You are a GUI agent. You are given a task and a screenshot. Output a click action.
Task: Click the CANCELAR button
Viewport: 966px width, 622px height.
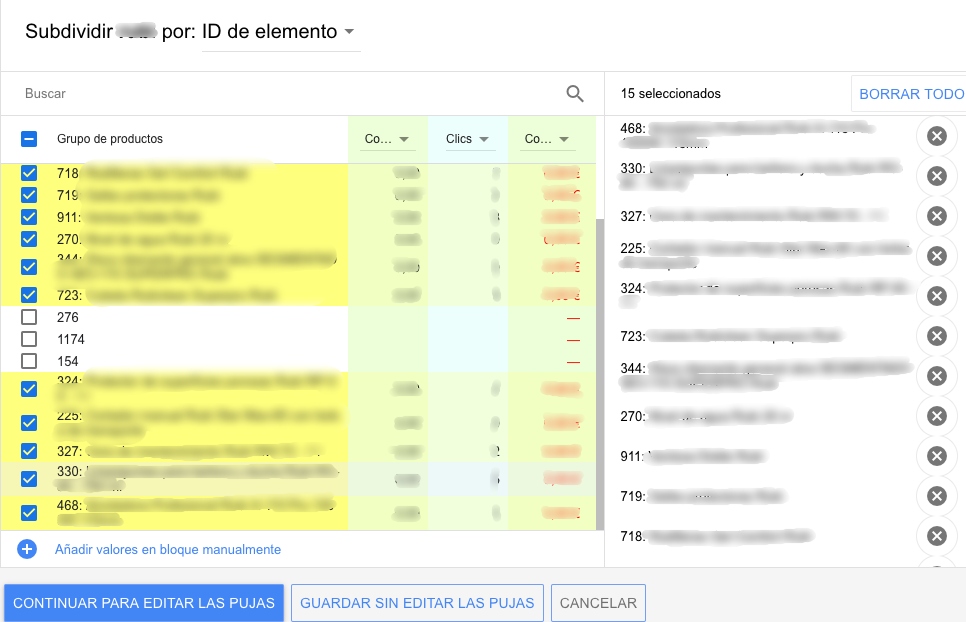(x=598, y=603)
